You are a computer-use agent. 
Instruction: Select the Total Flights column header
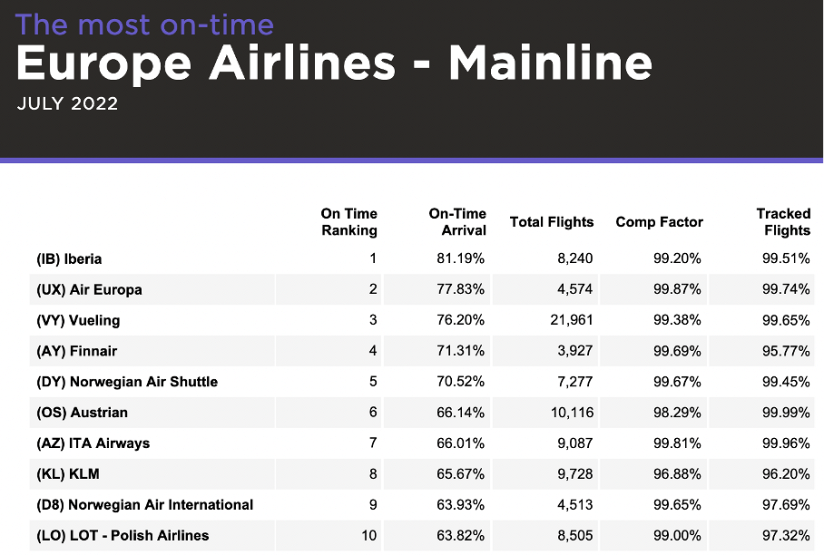coord(551,222)
